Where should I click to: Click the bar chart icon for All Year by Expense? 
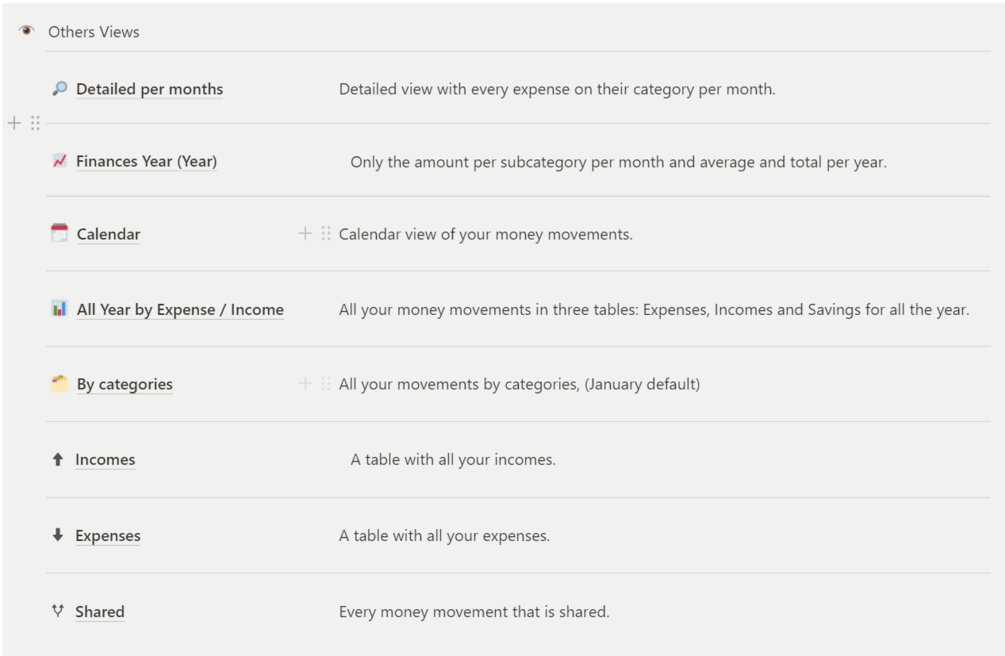coord(59,309)
